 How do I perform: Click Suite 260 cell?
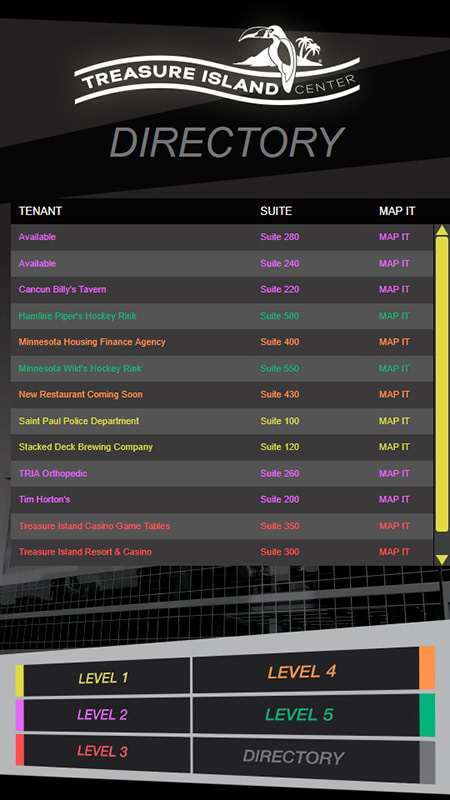(280, 473)
